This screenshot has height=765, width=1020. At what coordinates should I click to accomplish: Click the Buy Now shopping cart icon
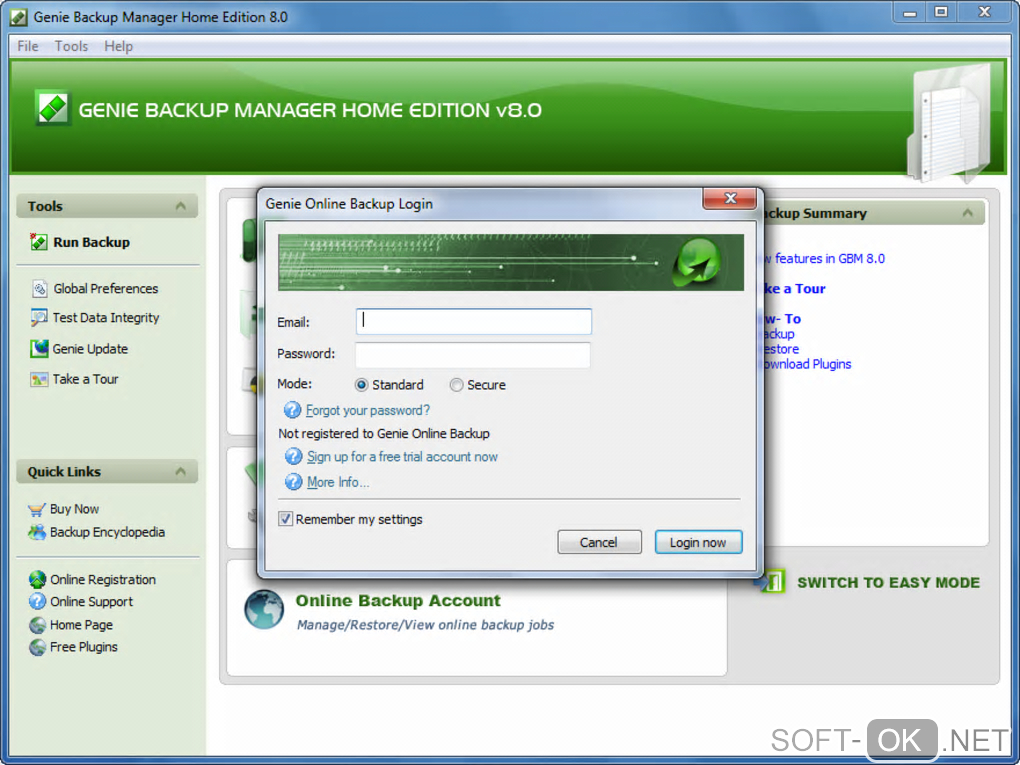click(x=37, y=509)
